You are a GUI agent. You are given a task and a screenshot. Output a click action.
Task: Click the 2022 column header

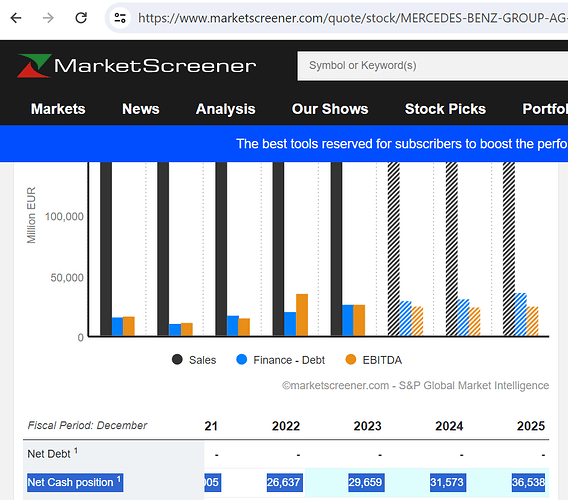coord(286,426)
